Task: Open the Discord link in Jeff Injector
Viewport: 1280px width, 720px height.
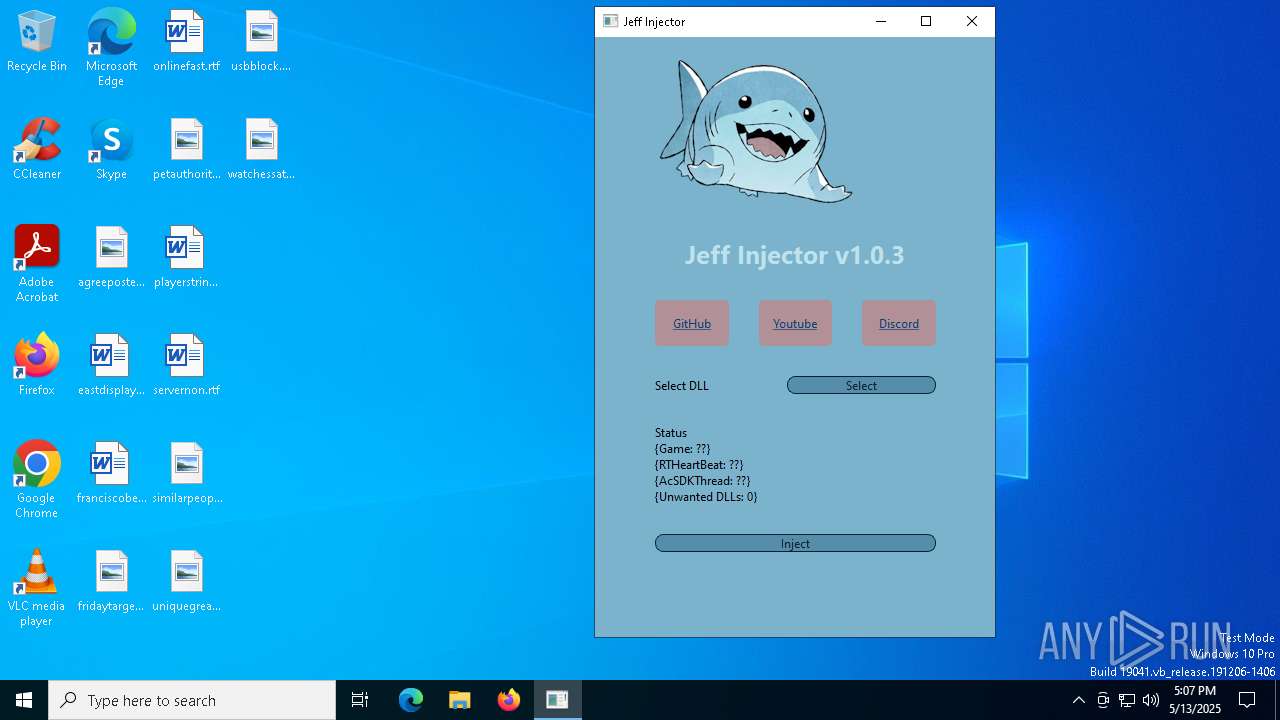Action: 899,323
